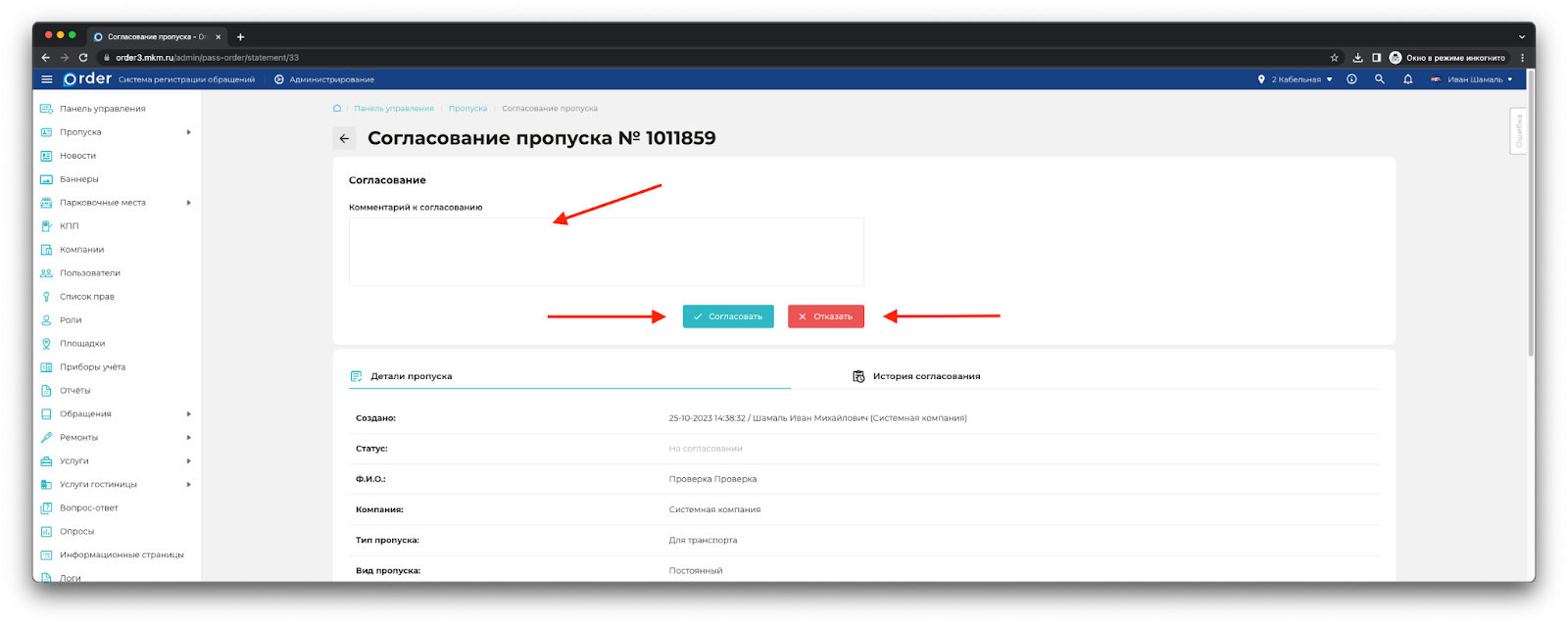
Task: Click the Пропуска breadcrumb link
Action: (x=467, y=109)
